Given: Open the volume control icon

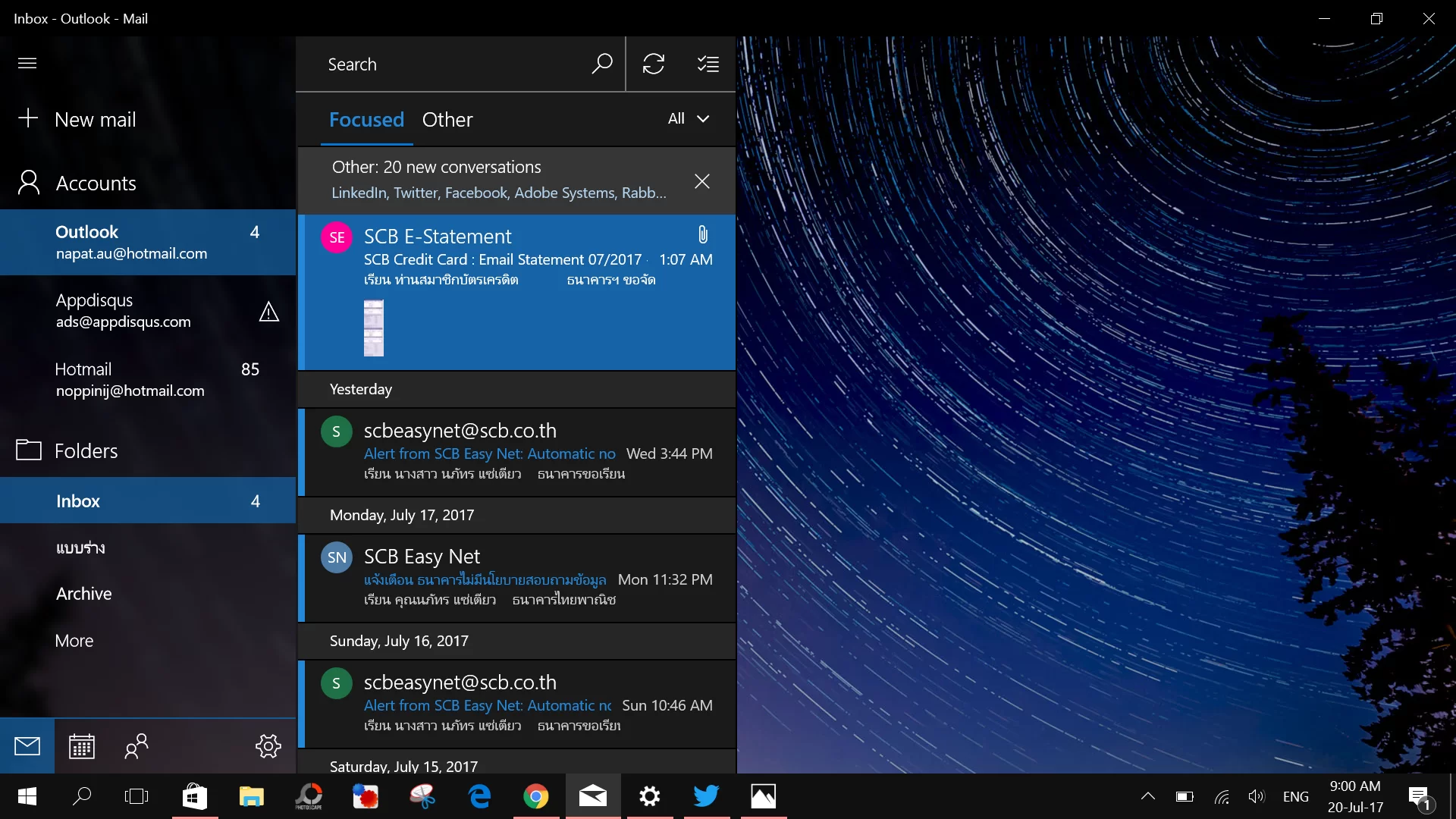Looking at the screenshot, I should point(1257,796).
